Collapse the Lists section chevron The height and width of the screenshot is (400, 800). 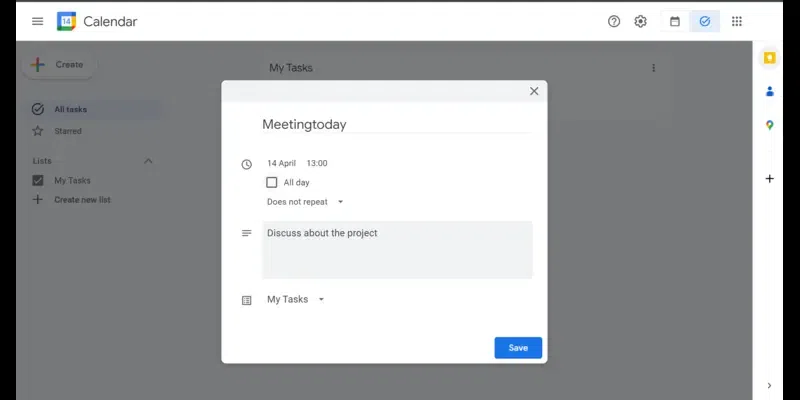point(148,161)
